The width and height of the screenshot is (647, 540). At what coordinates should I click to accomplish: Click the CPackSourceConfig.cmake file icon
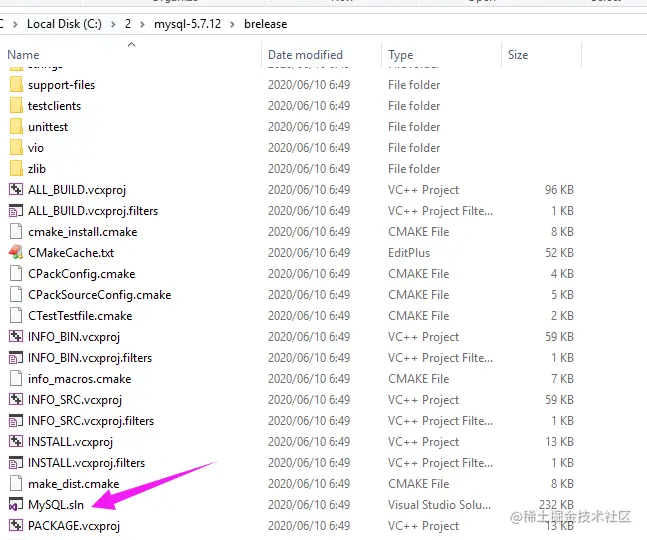coord(16,295)
